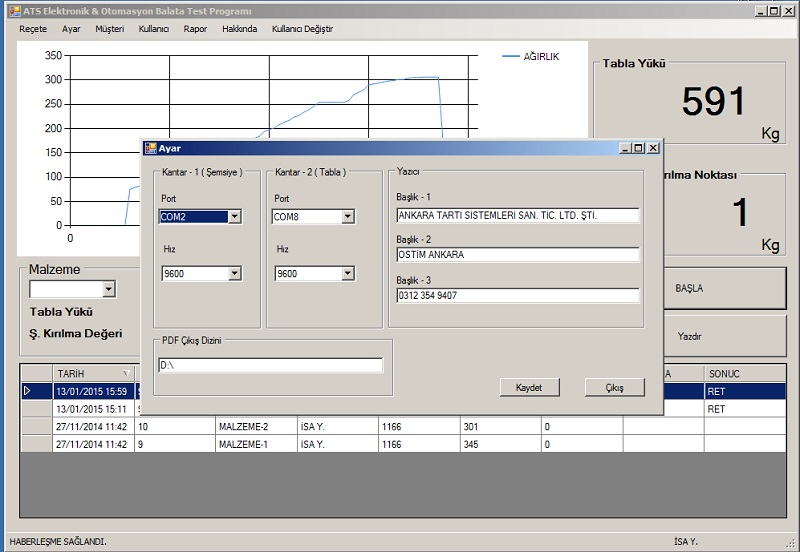The image size is (800, 552).
Task: Open Kantar-1 Port COM2 dropdown
Action: pos(234,216)
